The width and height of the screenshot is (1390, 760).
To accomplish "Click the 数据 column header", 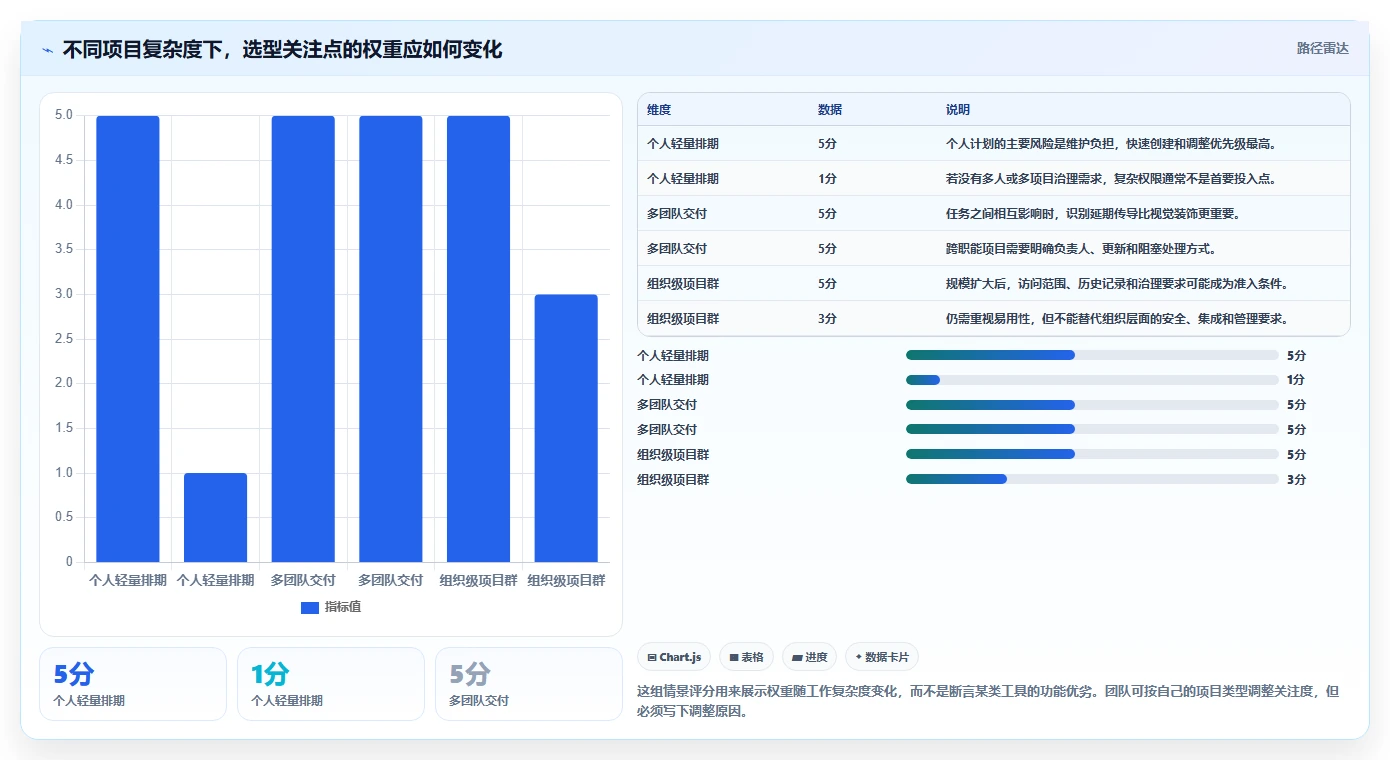I will click(830, 110).
